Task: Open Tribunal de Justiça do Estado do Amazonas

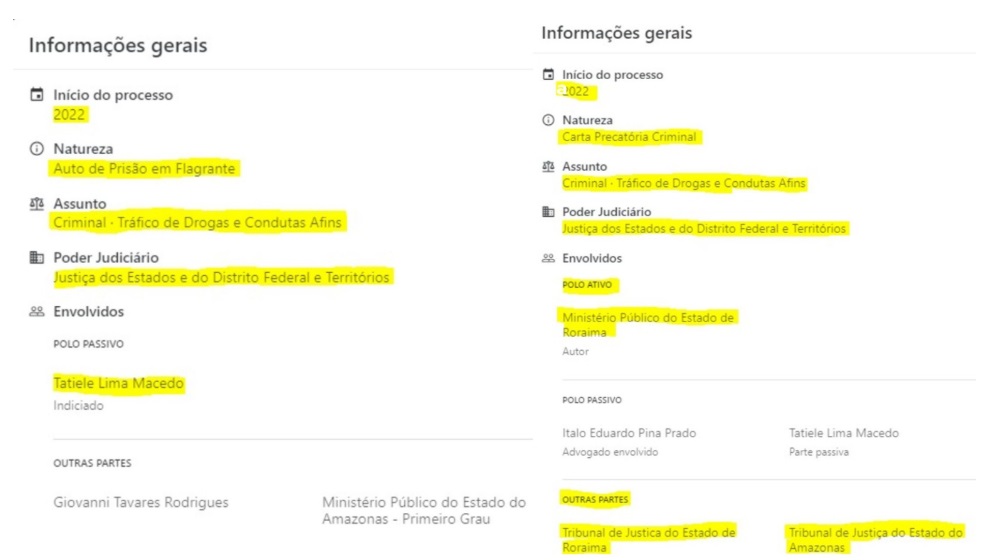Action: coord(875,539)
